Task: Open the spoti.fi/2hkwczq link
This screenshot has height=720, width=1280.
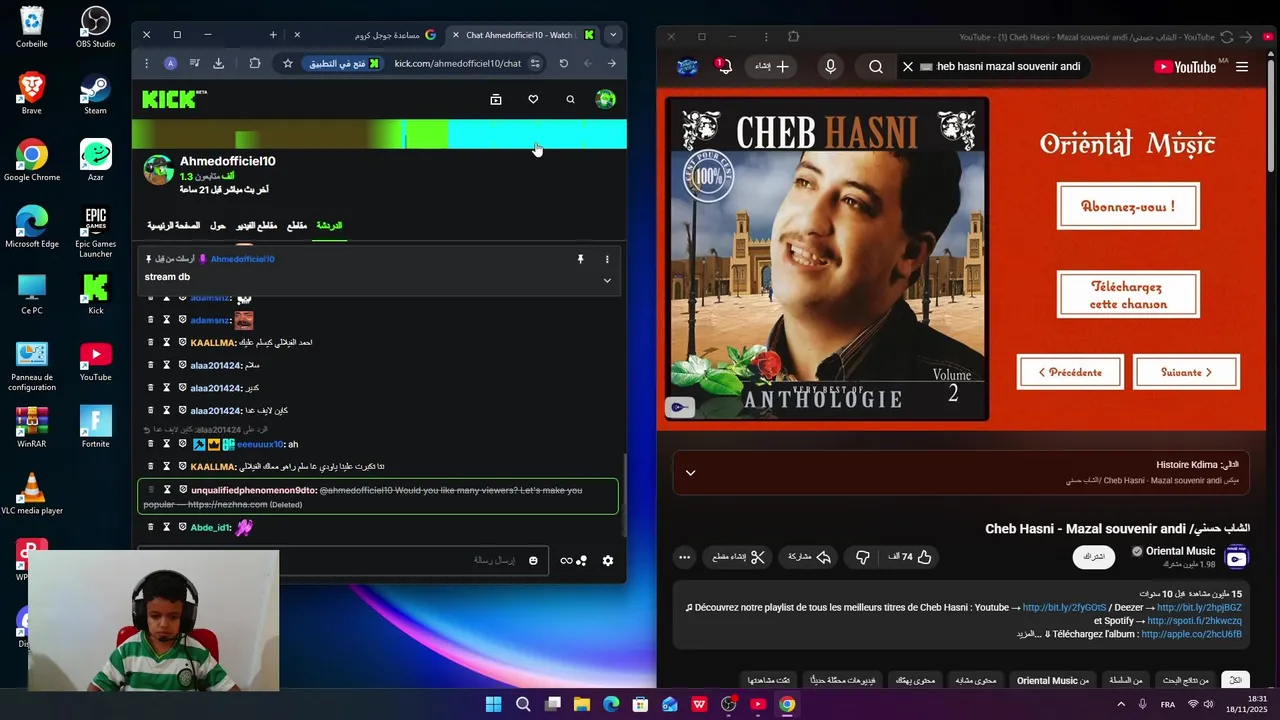Action: 1194,621
